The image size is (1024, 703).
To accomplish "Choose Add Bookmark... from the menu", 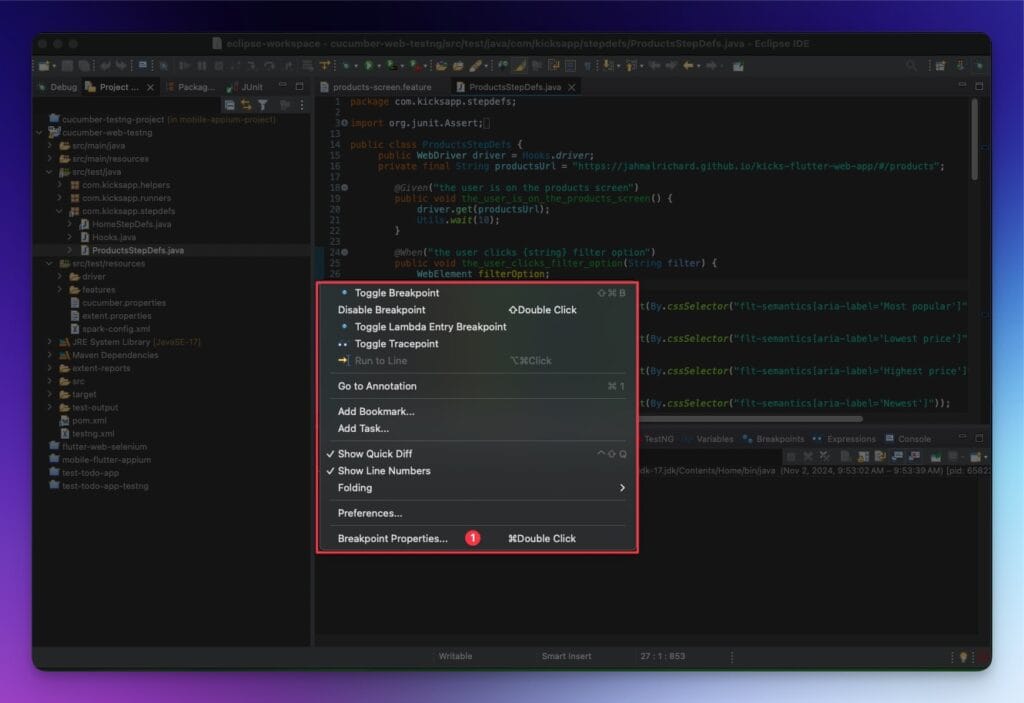I will coord(376,412).
